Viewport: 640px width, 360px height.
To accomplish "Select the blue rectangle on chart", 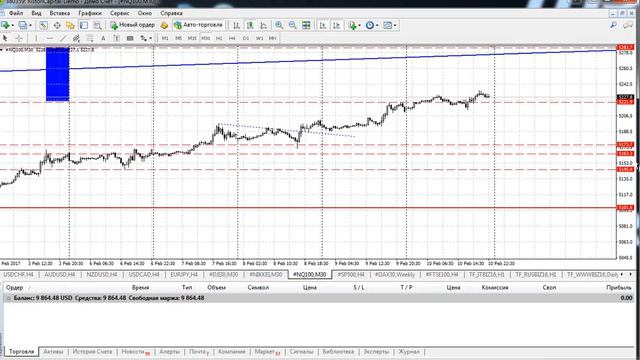I will [x=58, y=74].
